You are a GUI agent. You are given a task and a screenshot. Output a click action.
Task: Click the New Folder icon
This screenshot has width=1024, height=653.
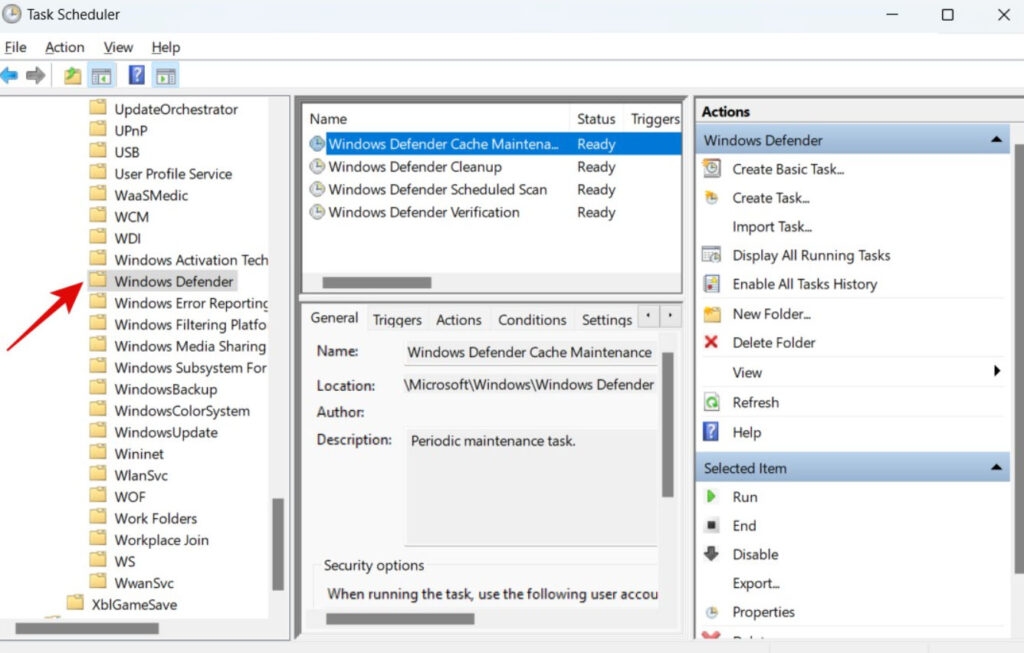pyautogui.click(x=712, y=314)
